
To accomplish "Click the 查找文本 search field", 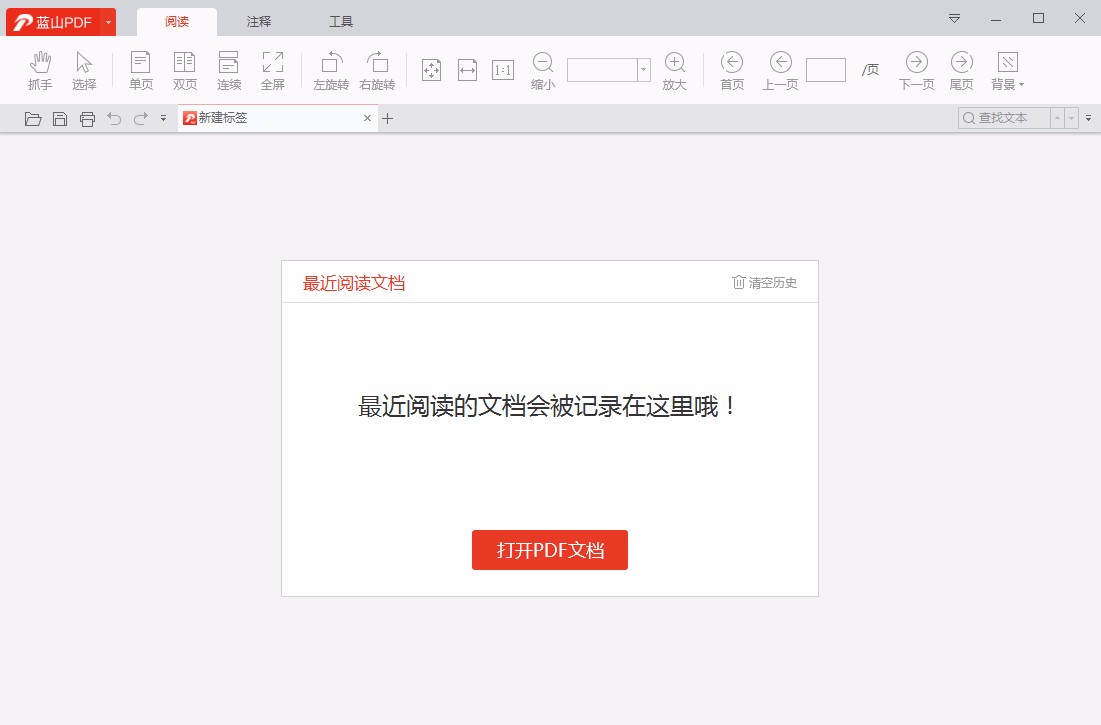I will (1005, 117).
